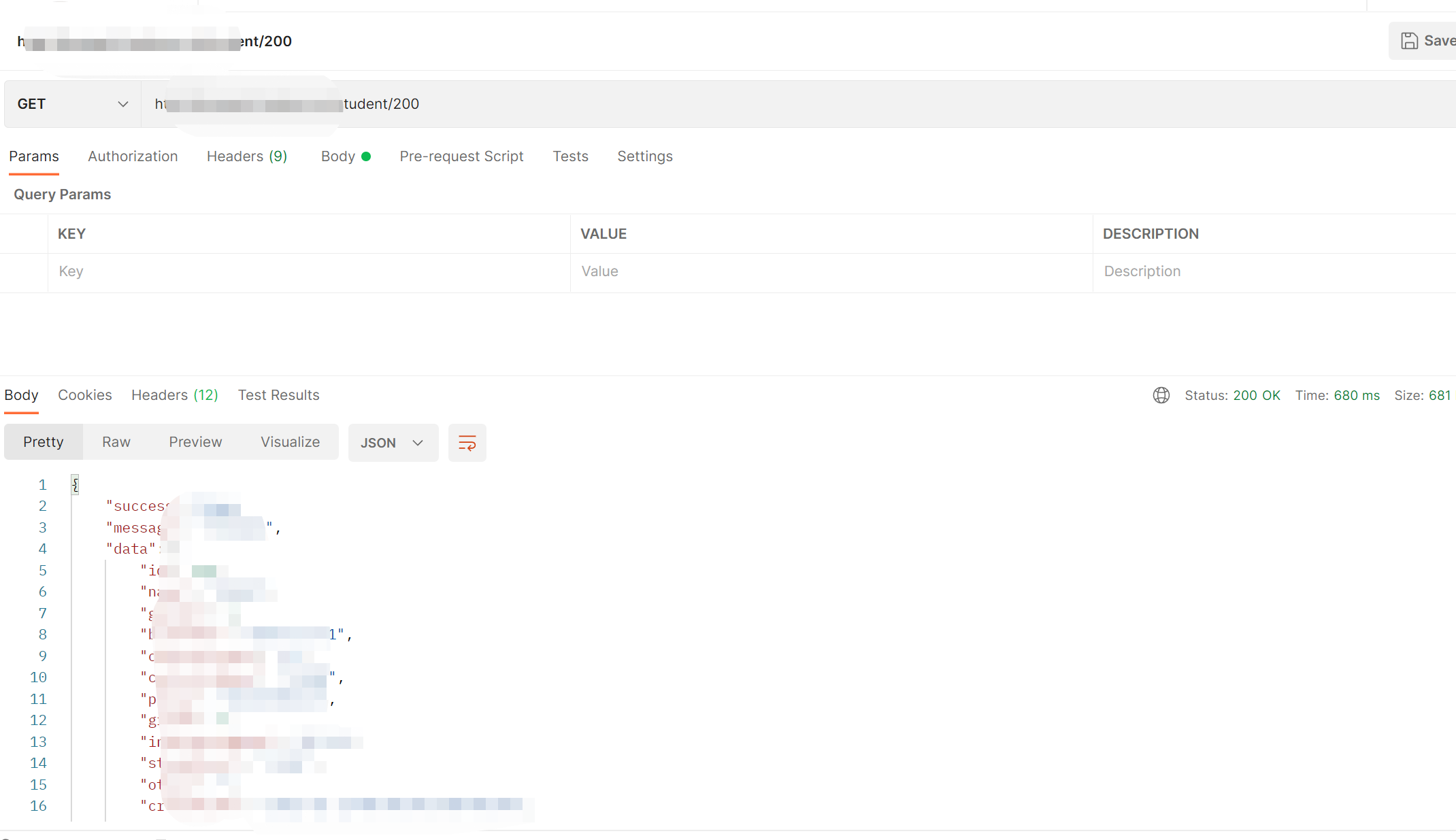Go to the Tests tab
1456x840 pixels.
point(570,156)
